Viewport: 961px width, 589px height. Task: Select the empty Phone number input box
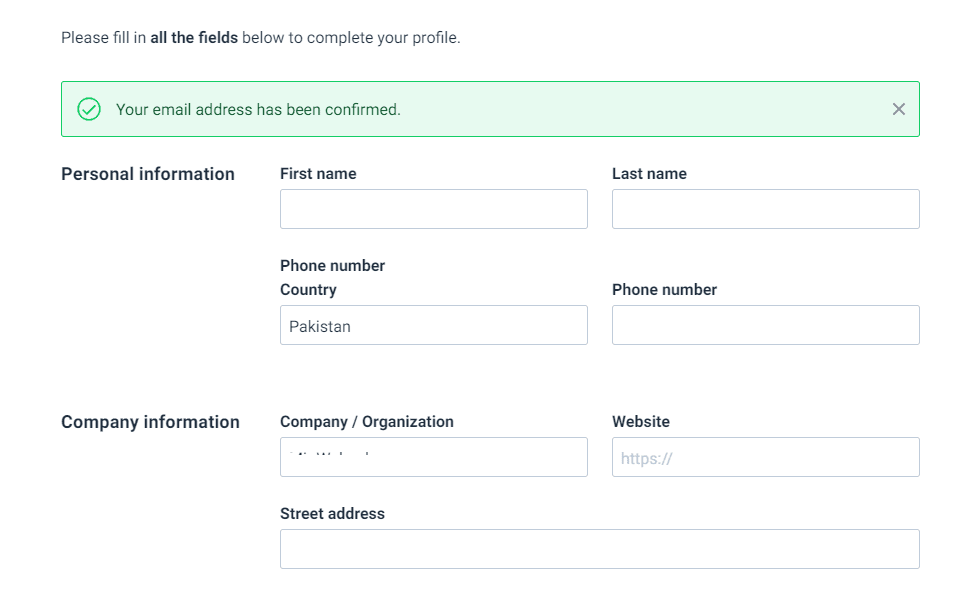pos(765,325)
